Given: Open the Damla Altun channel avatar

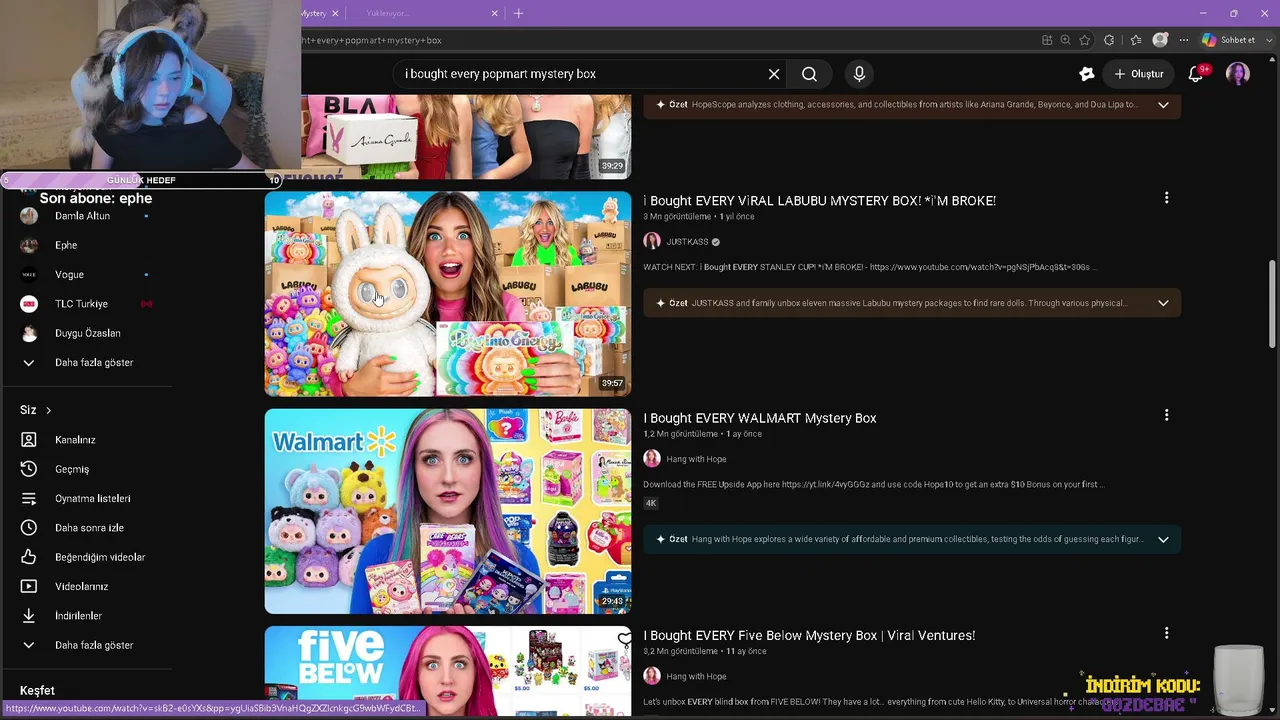Looking at the screenshot, I should [x=29, y=216].
